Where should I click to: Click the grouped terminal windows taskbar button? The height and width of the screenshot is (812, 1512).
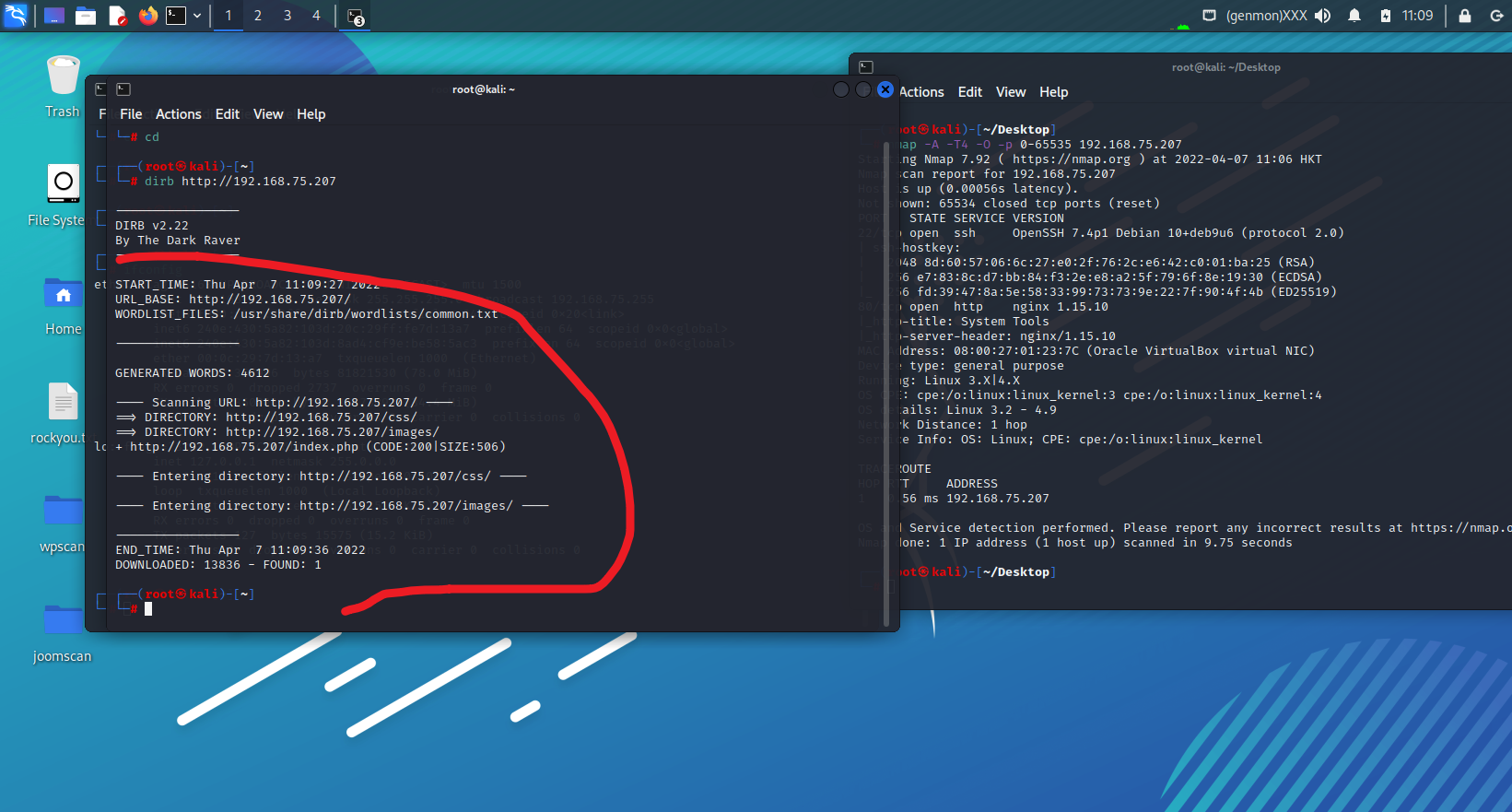pyautogui.click(x=356, y=17)
